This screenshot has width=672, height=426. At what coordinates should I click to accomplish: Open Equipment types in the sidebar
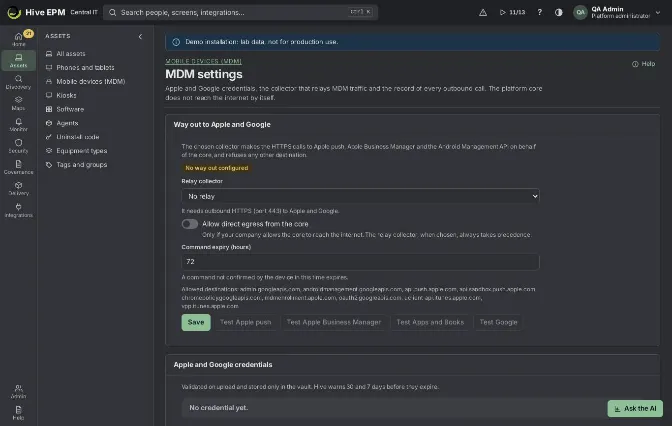coord(81,151)
